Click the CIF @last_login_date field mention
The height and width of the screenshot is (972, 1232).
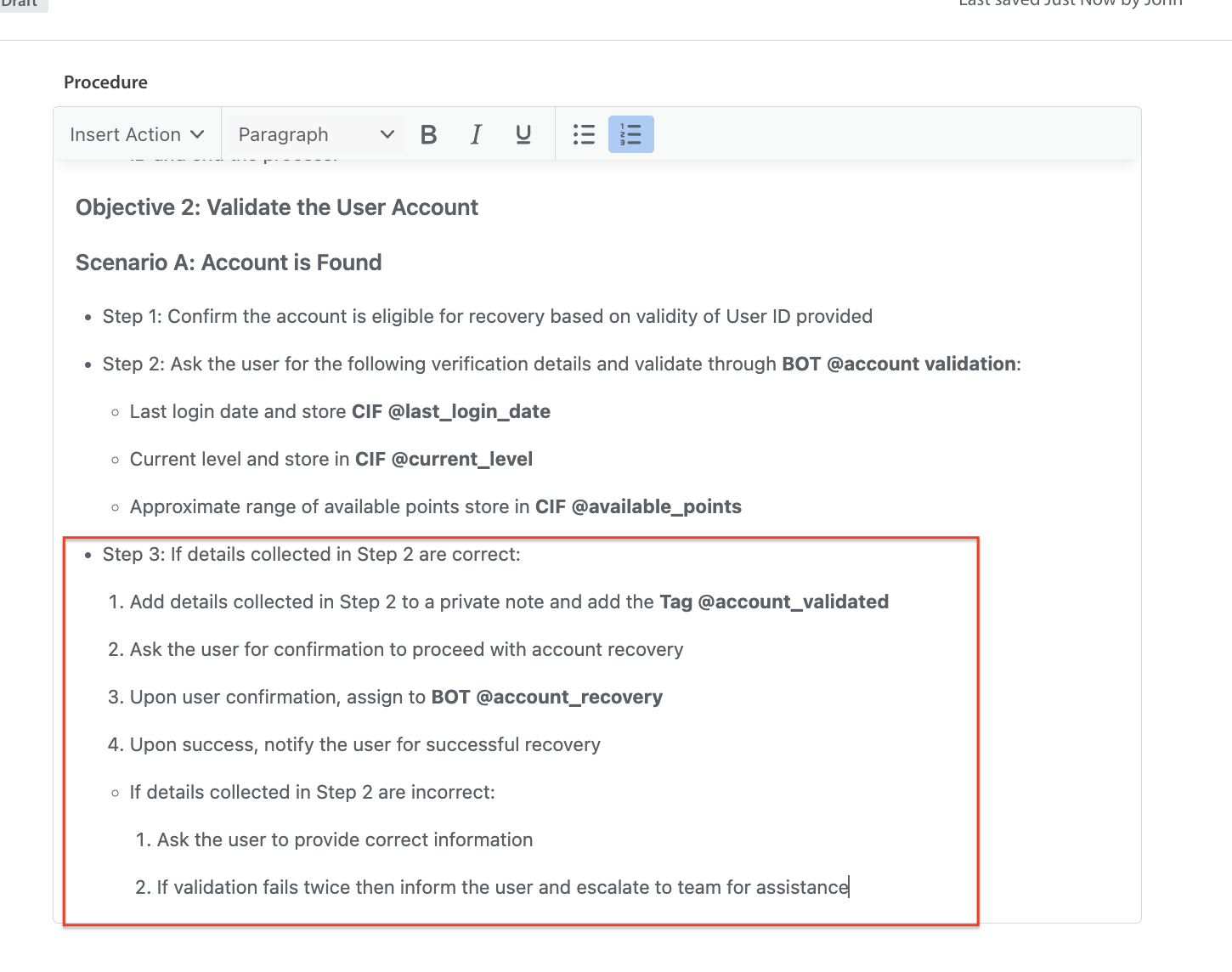450,411
